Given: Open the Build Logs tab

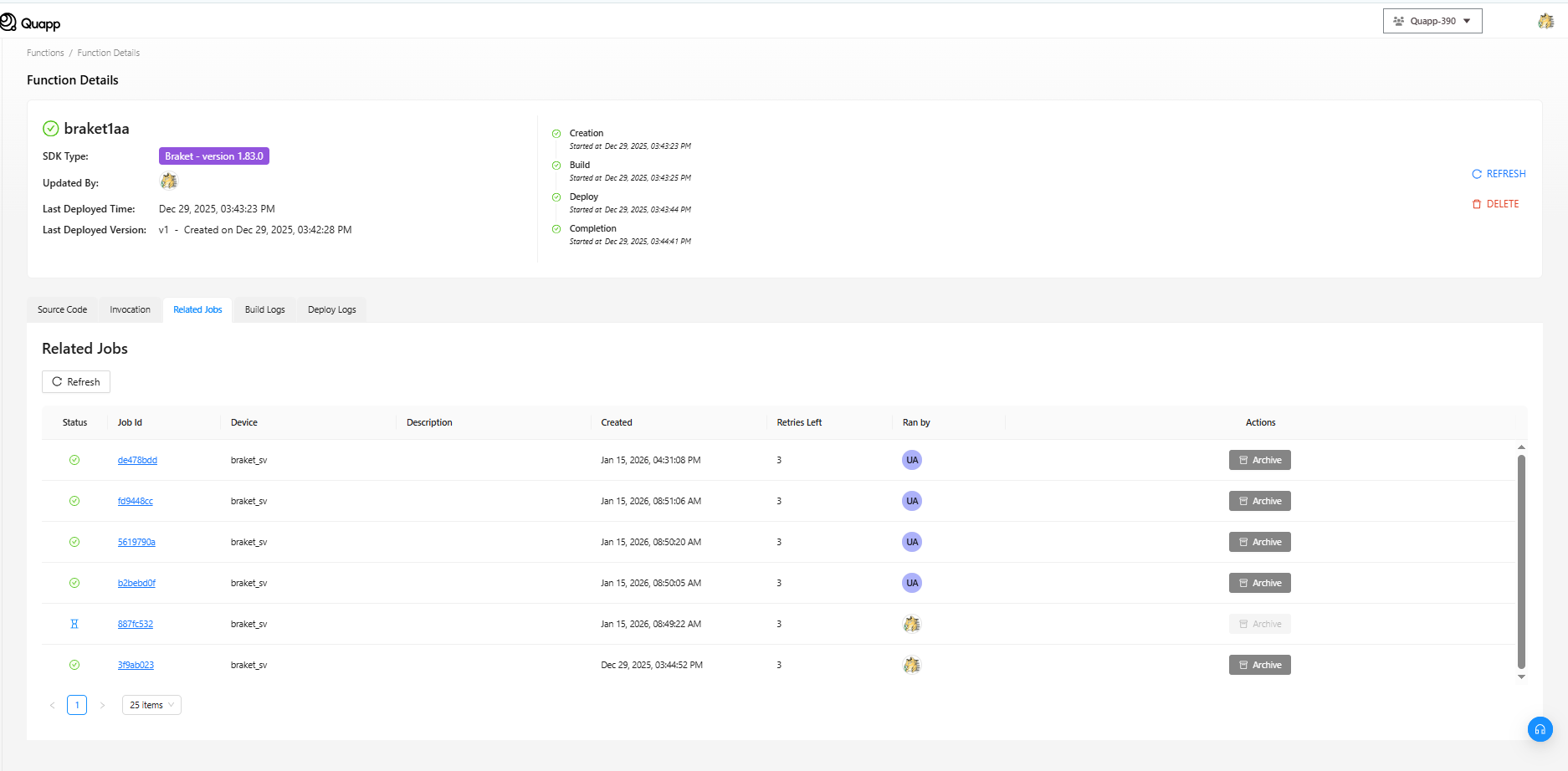Looking at the screenshot, I should pos(264,309).
